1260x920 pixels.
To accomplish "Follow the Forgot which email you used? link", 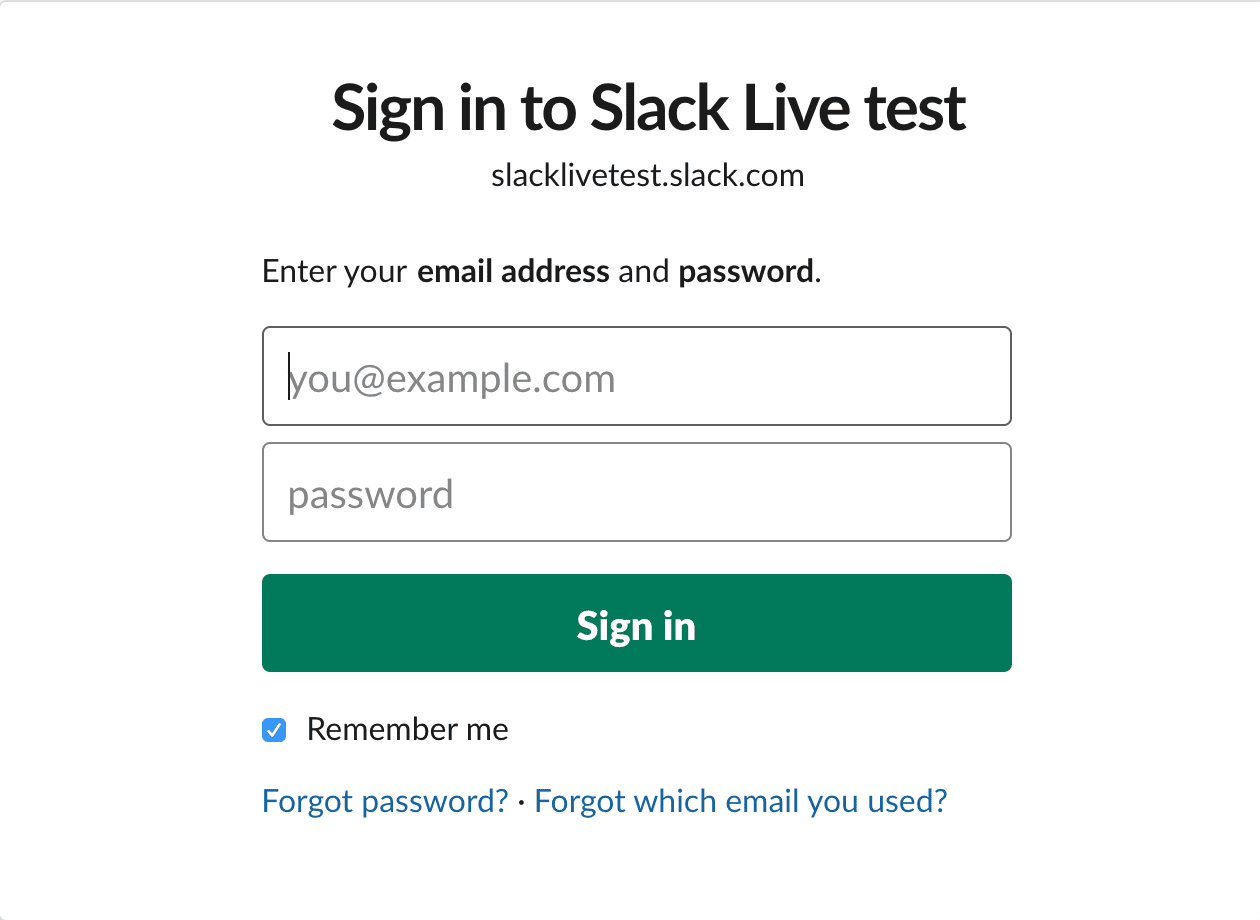I will click(740, 801).
